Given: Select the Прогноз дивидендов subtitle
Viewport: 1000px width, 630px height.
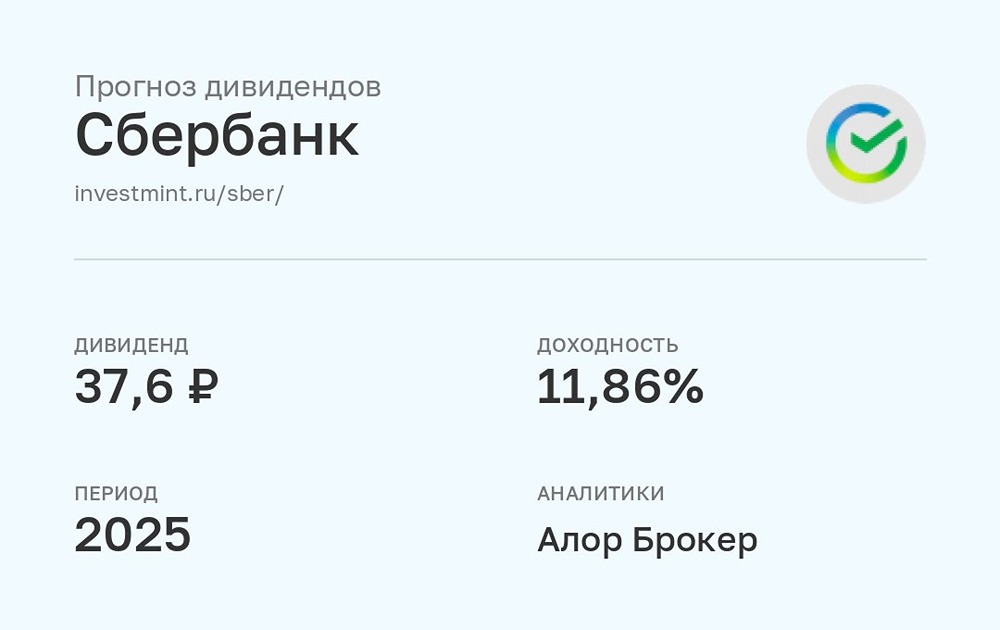Looking at the screenshot, I should (228, 87).
